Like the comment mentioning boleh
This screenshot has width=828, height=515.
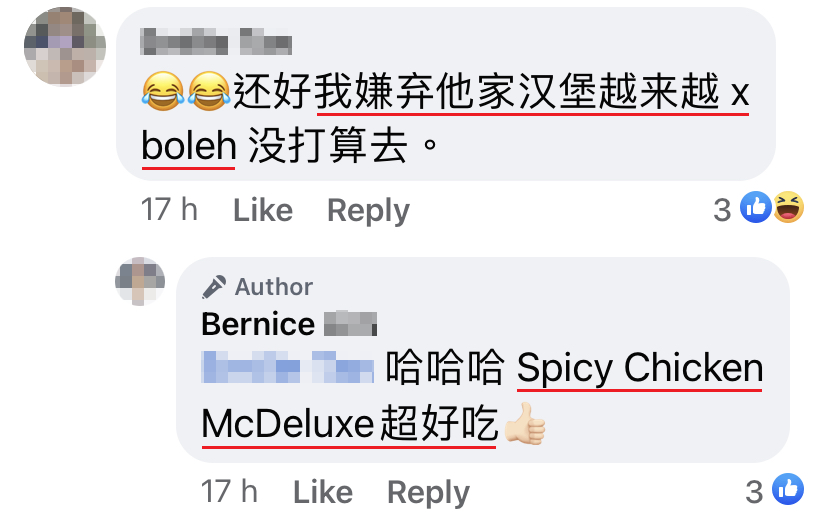263,210
